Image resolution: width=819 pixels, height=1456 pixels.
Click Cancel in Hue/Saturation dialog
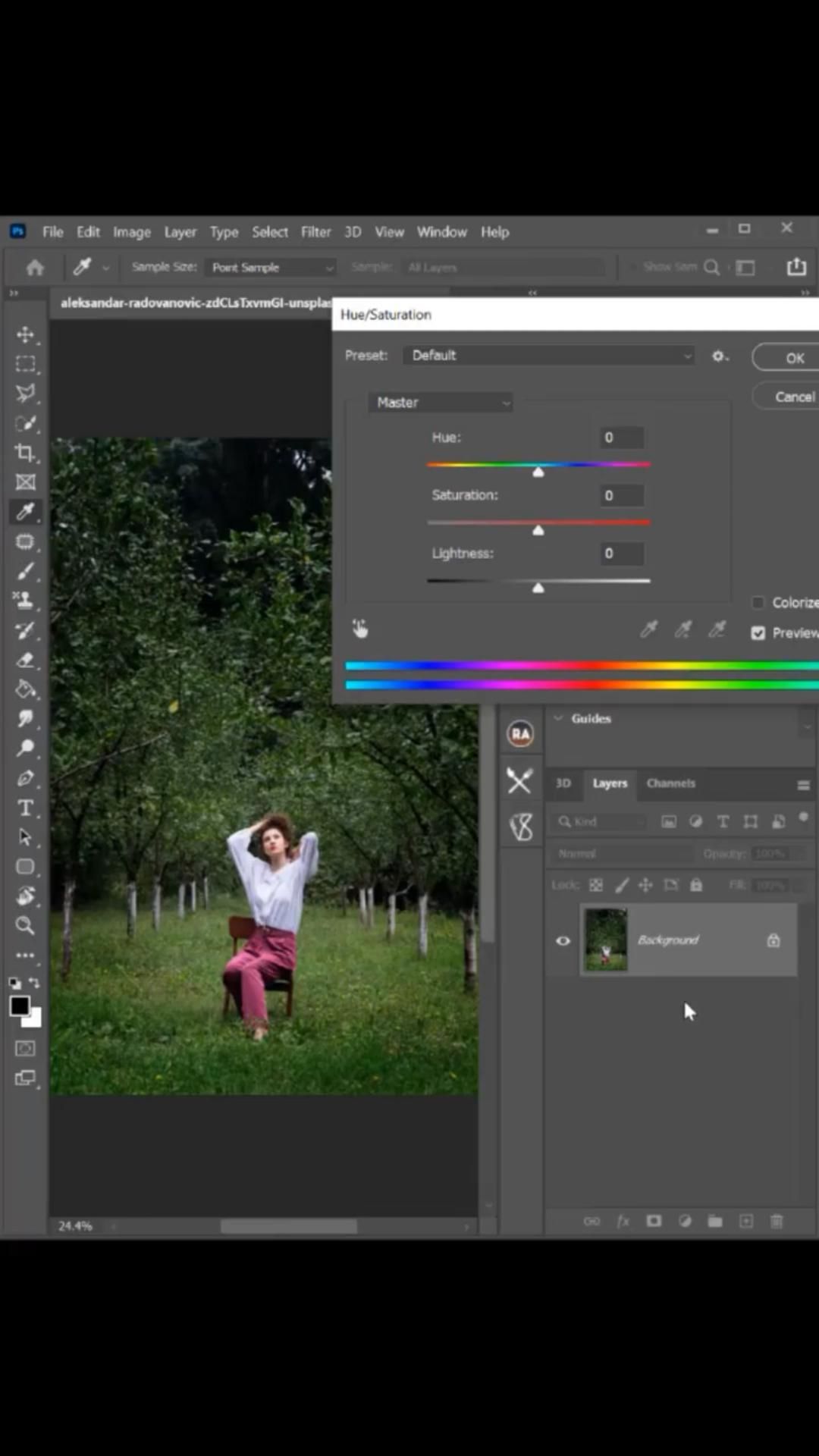(x=786, y=397)
